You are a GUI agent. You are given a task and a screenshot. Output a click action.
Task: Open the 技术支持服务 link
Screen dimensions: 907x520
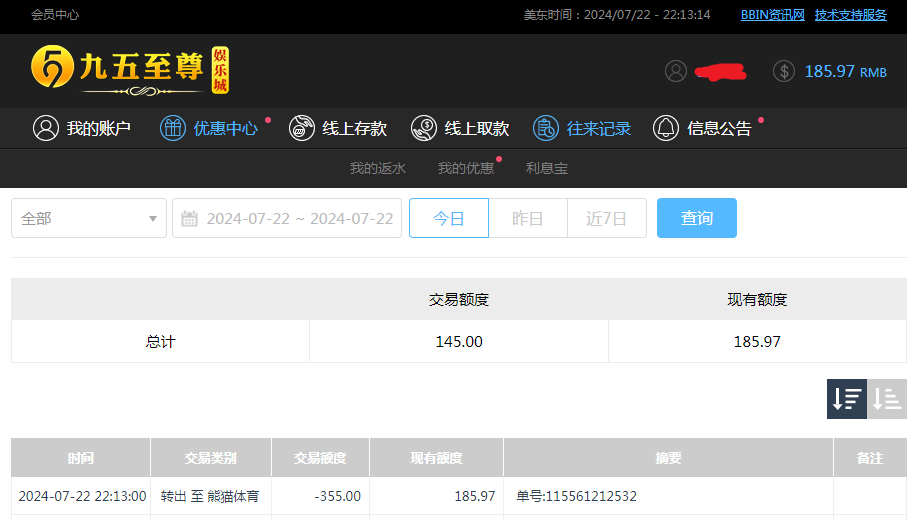850,15
